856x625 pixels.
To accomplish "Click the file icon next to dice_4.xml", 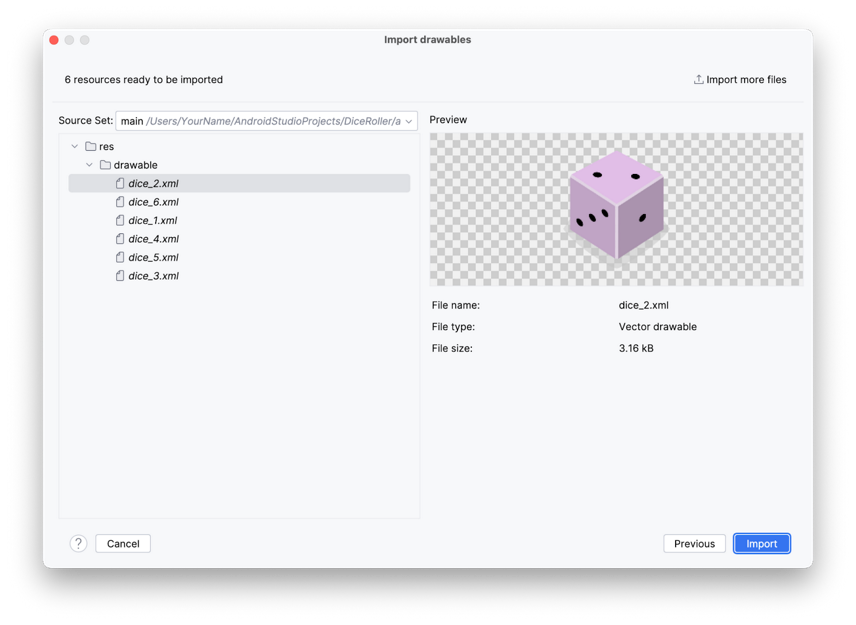I will [120, 239].
